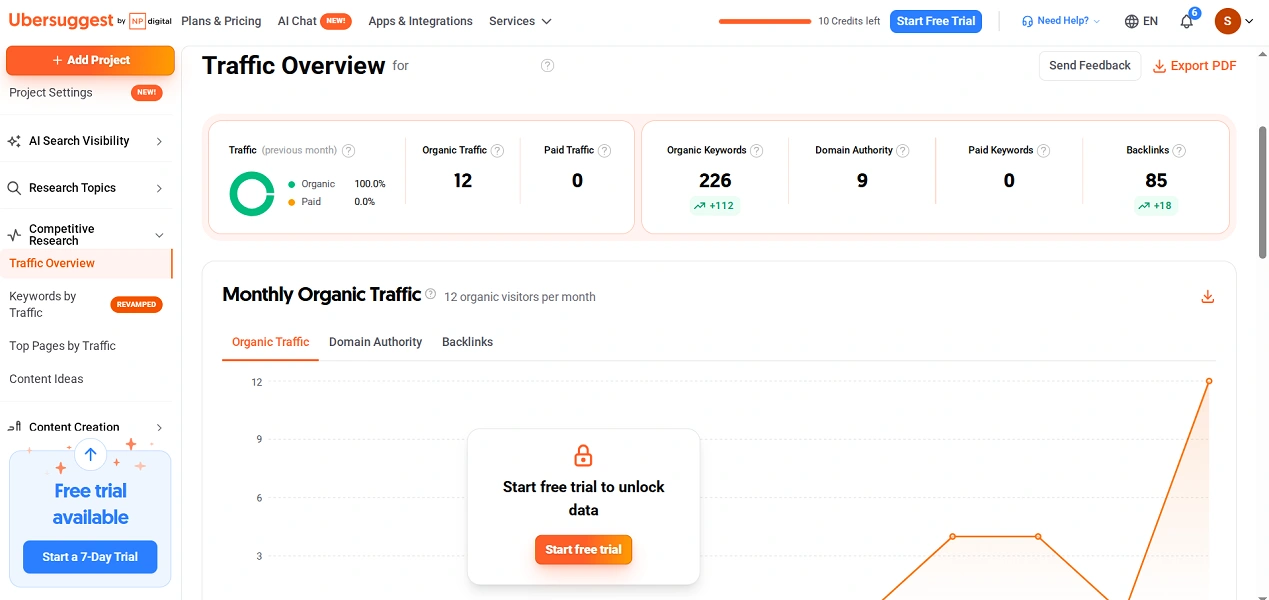Click Send Feedback button
Image resolution: width=1269 pixels, height=600 pixels.
tap(1090, 66)
